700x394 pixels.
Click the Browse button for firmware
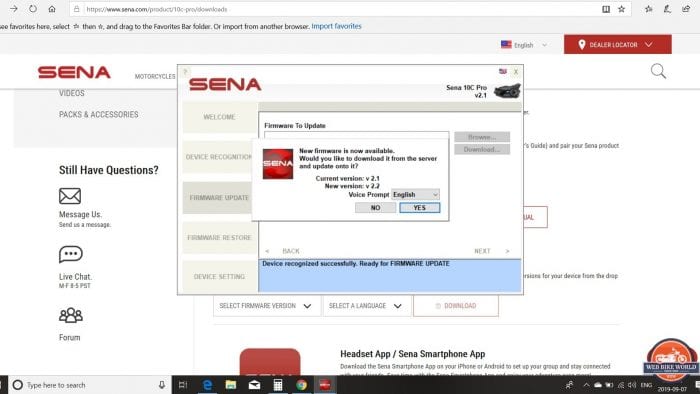pos(482,137)
